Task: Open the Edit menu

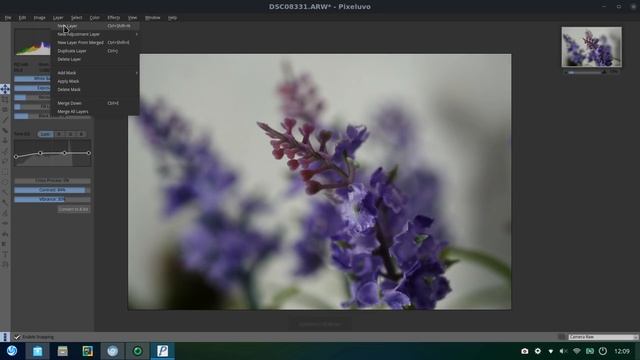Action: (22, 18)
